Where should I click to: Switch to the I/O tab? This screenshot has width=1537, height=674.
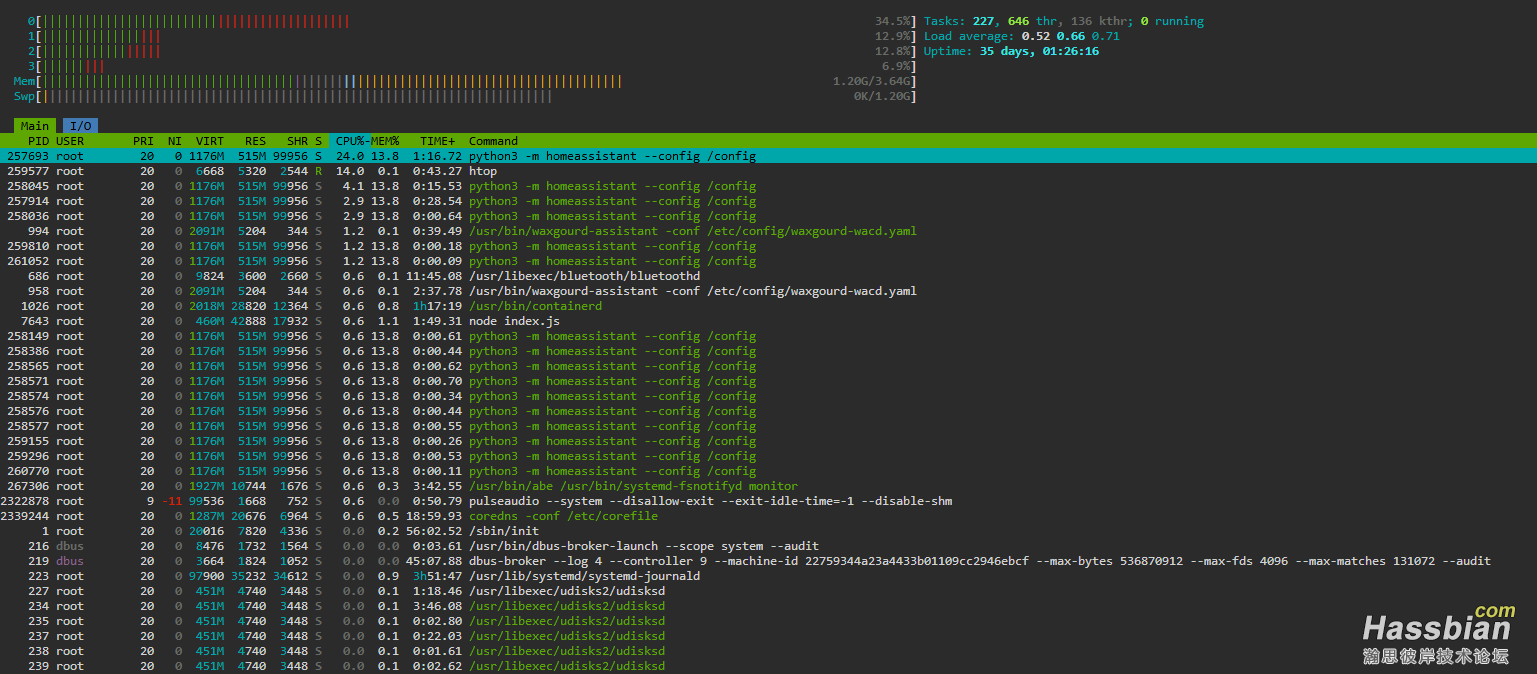80,126
